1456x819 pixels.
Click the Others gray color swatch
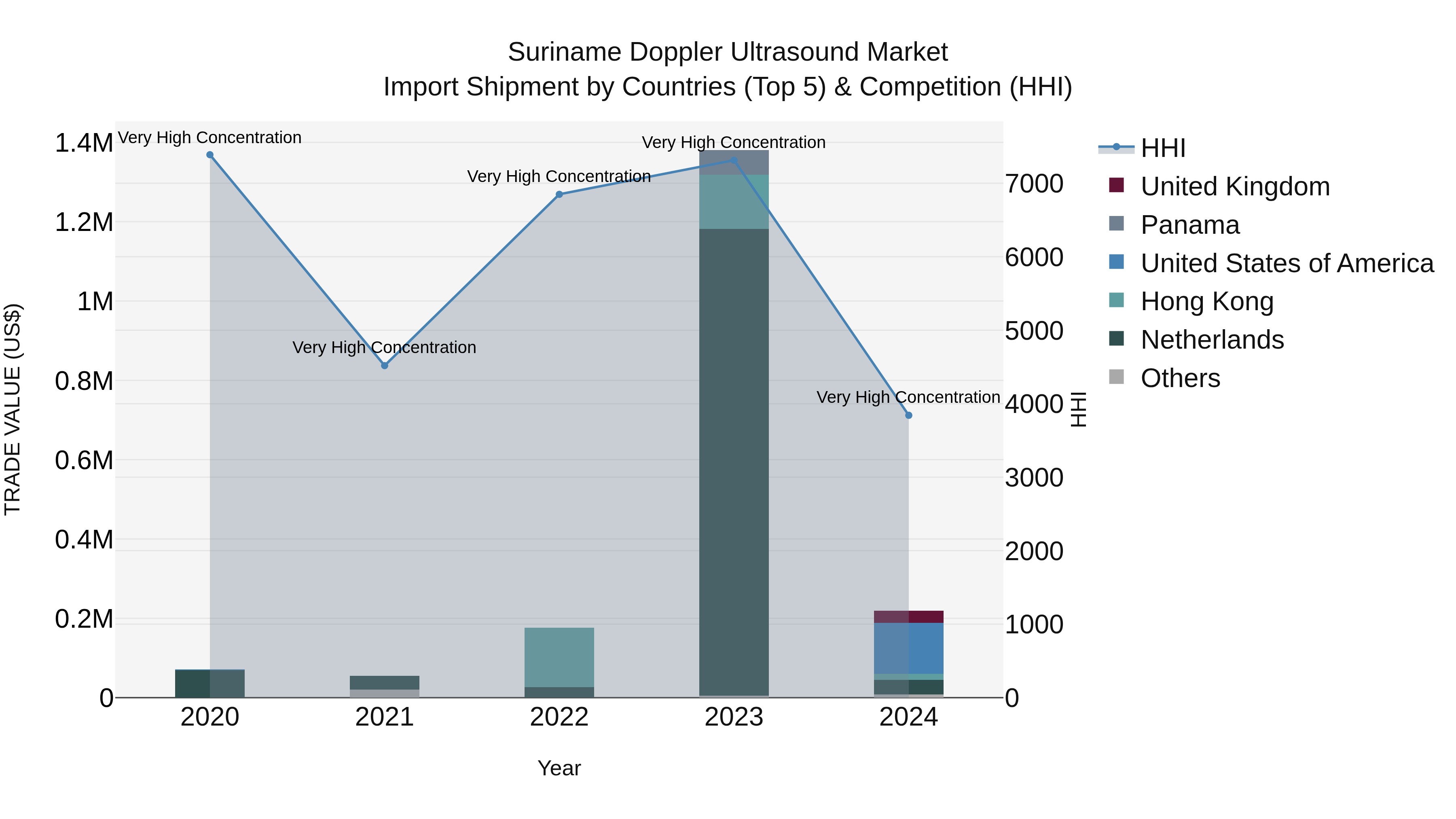point(1116,377)
